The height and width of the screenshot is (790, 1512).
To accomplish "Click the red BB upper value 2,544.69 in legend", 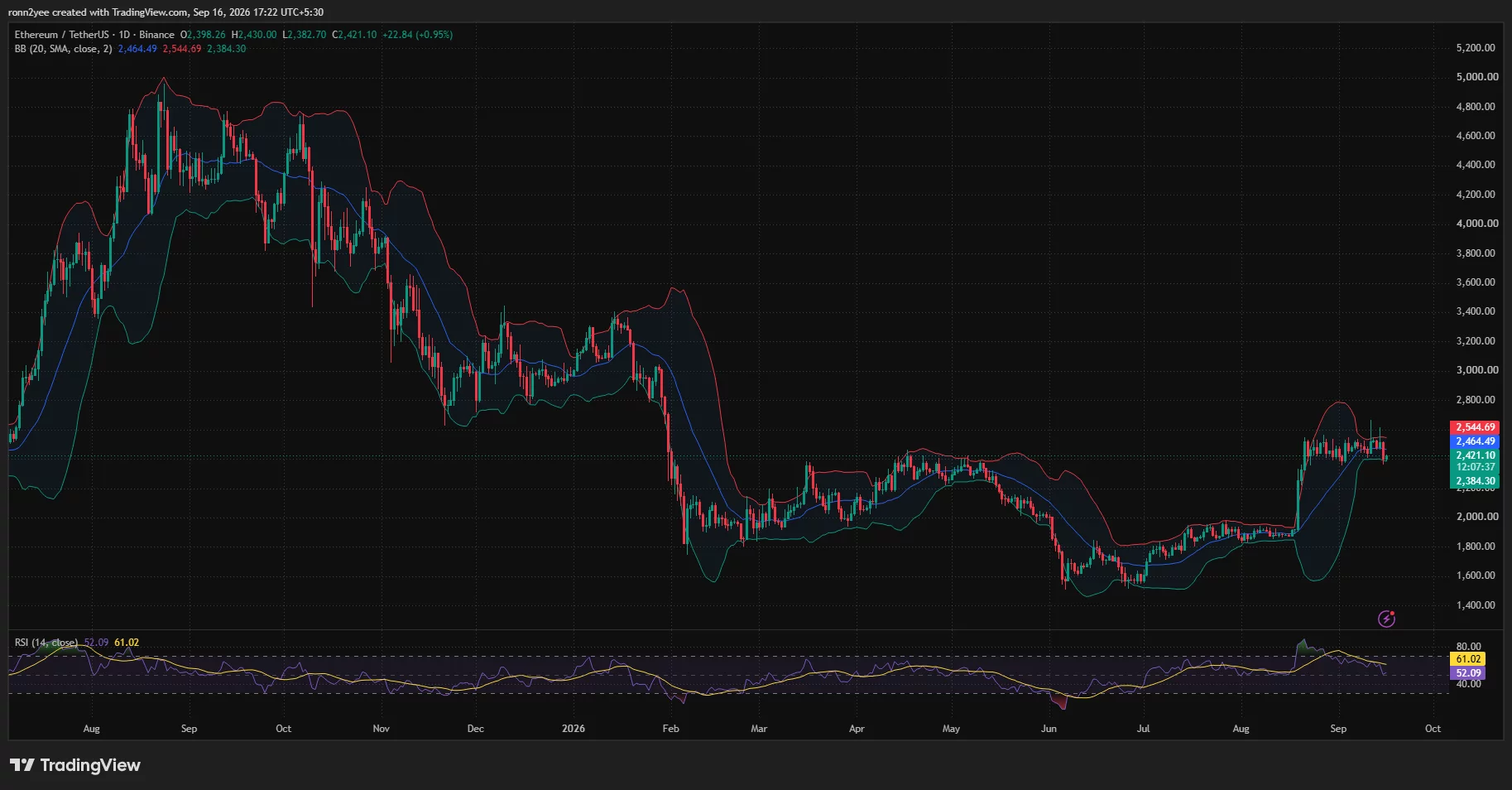I will tap(182, 49).
